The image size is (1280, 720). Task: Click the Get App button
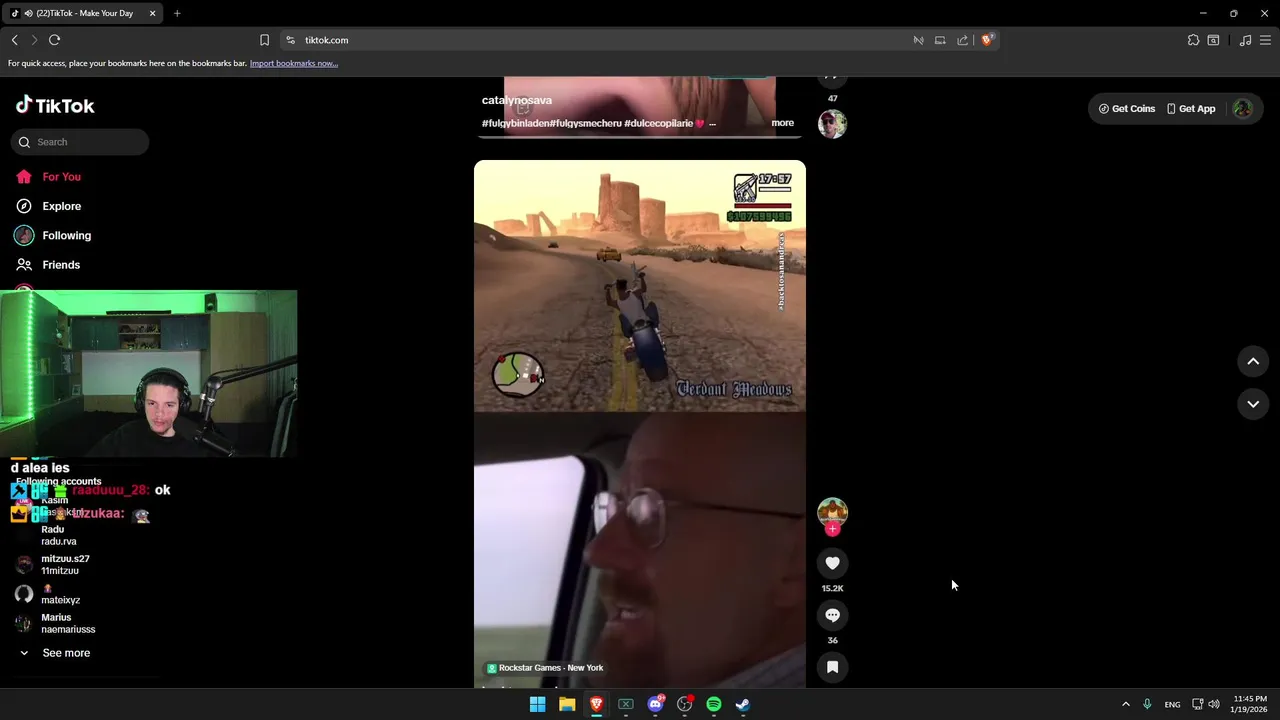pyautogui.click(x=1190, y=108)
